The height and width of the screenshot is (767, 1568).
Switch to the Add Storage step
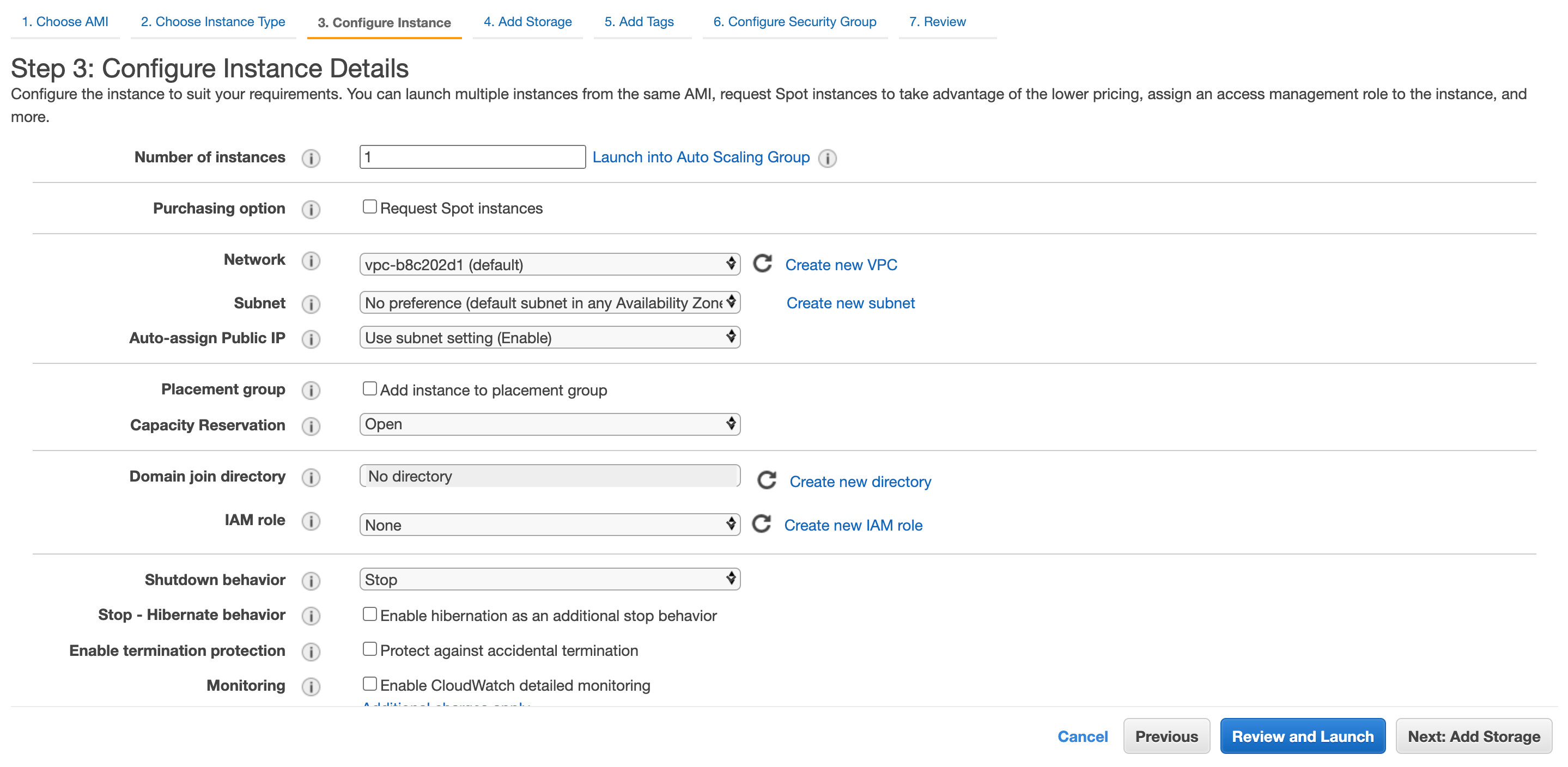[527, 21]
